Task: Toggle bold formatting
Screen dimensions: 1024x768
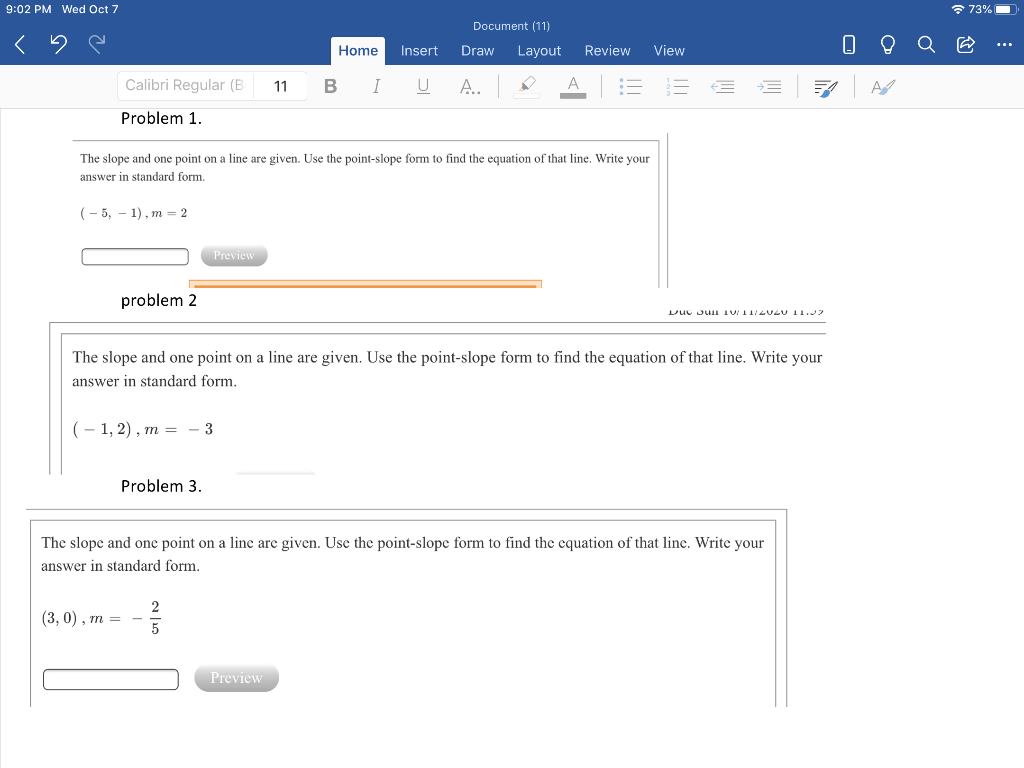Action: 330,86
